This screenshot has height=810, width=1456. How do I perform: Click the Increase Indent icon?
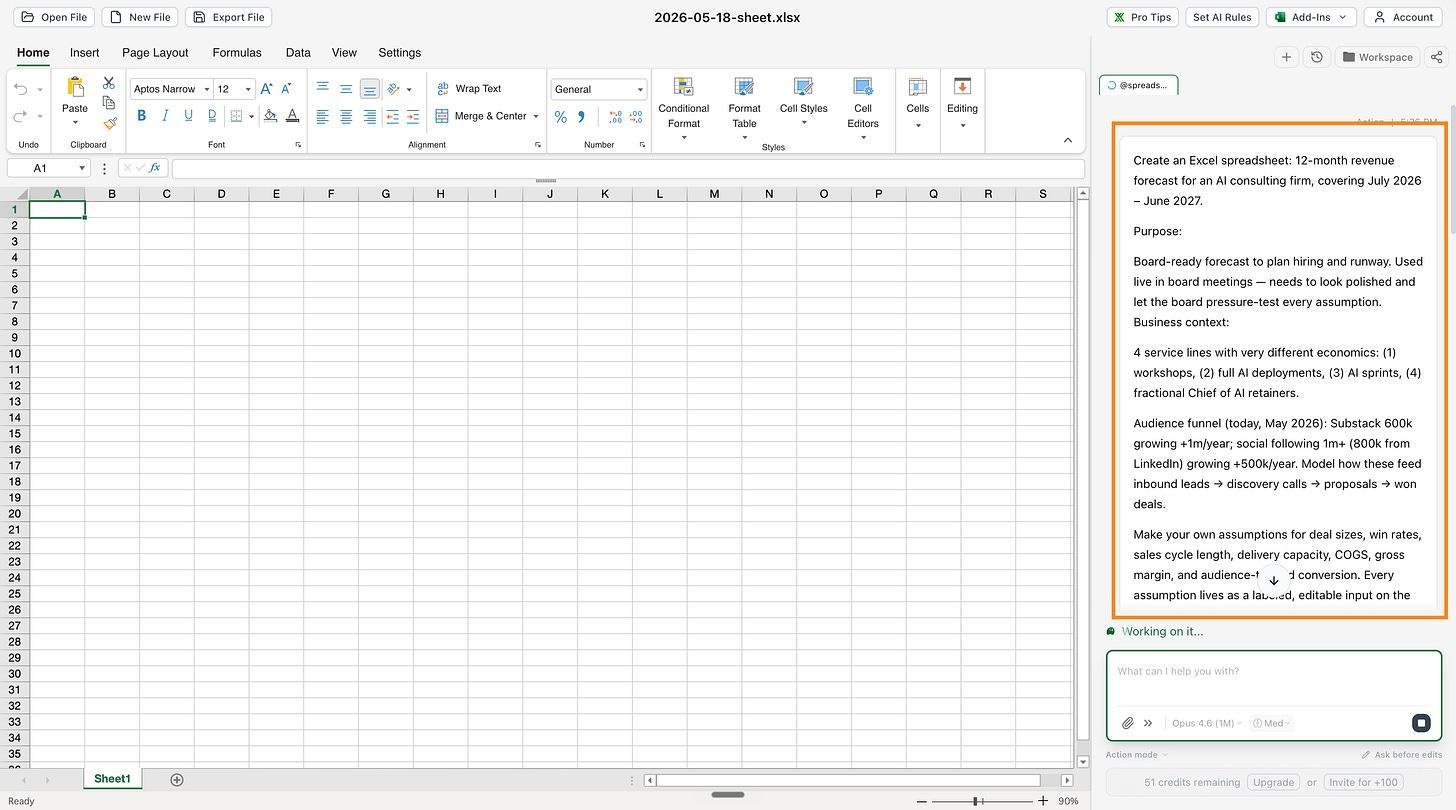click(413, 117)
